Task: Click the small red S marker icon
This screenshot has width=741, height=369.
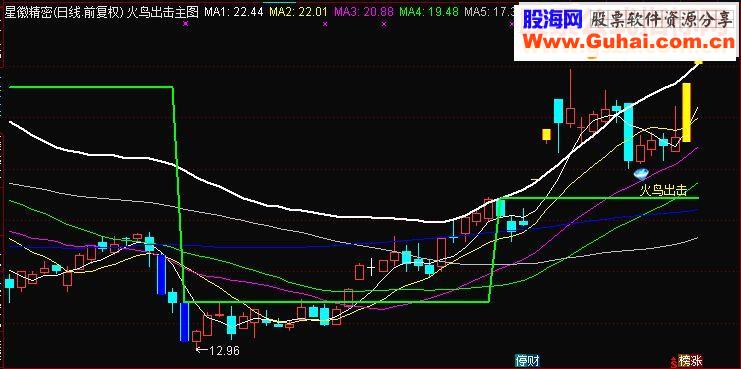Action: 673,362
